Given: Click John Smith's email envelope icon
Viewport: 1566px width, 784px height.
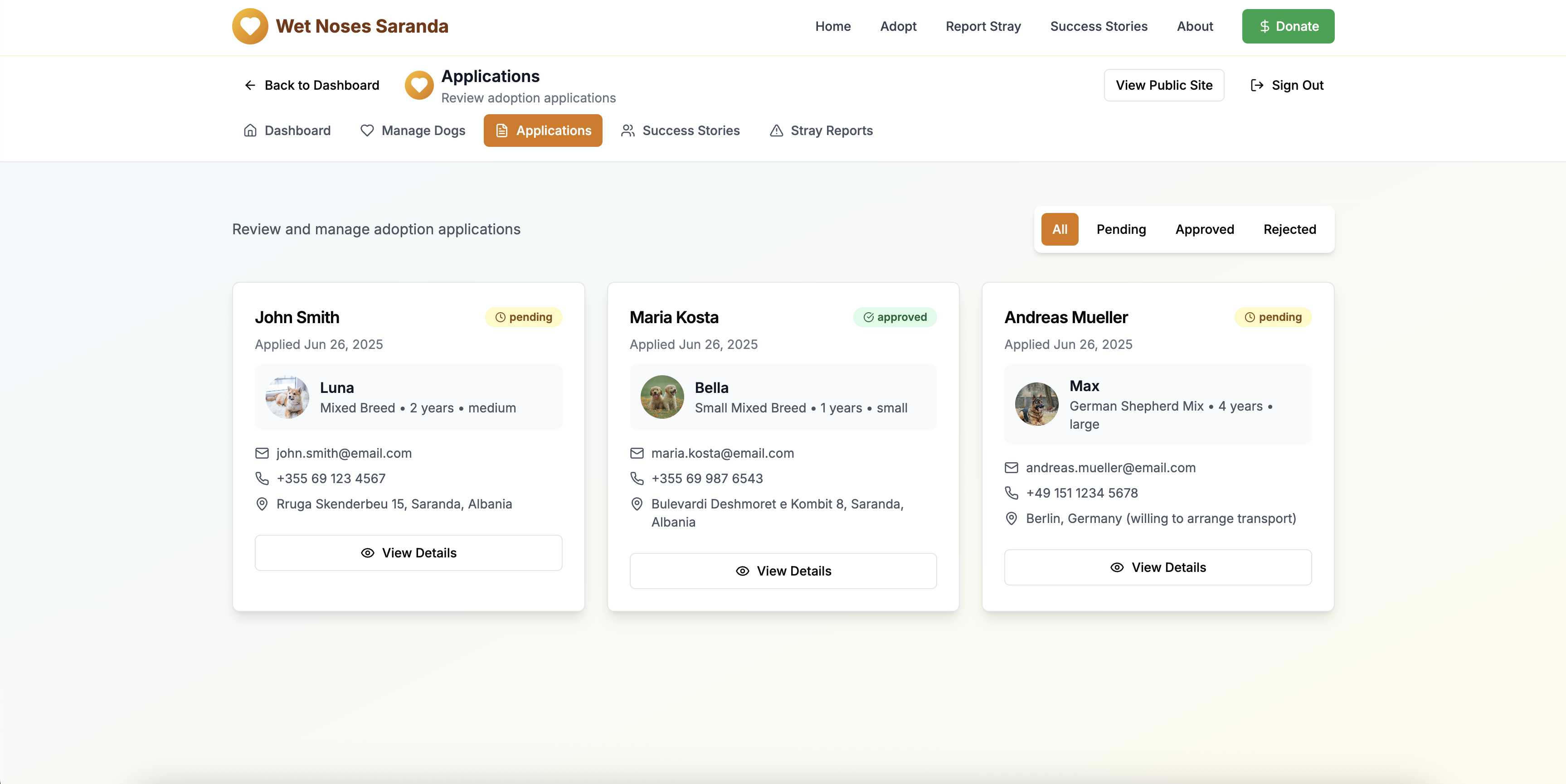Looking at the screenshot, I should 262,453.
